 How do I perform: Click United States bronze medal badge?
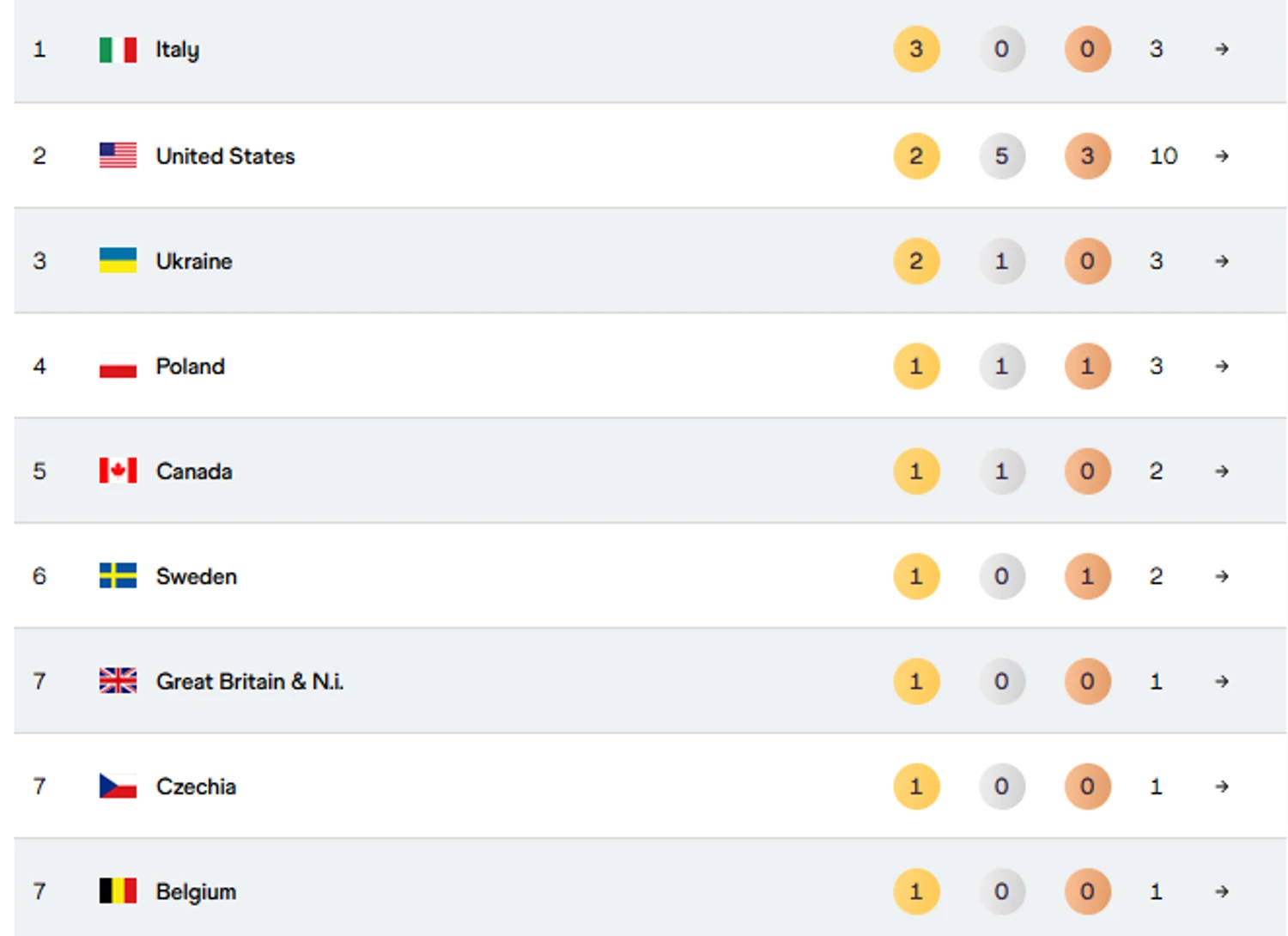1087,155
